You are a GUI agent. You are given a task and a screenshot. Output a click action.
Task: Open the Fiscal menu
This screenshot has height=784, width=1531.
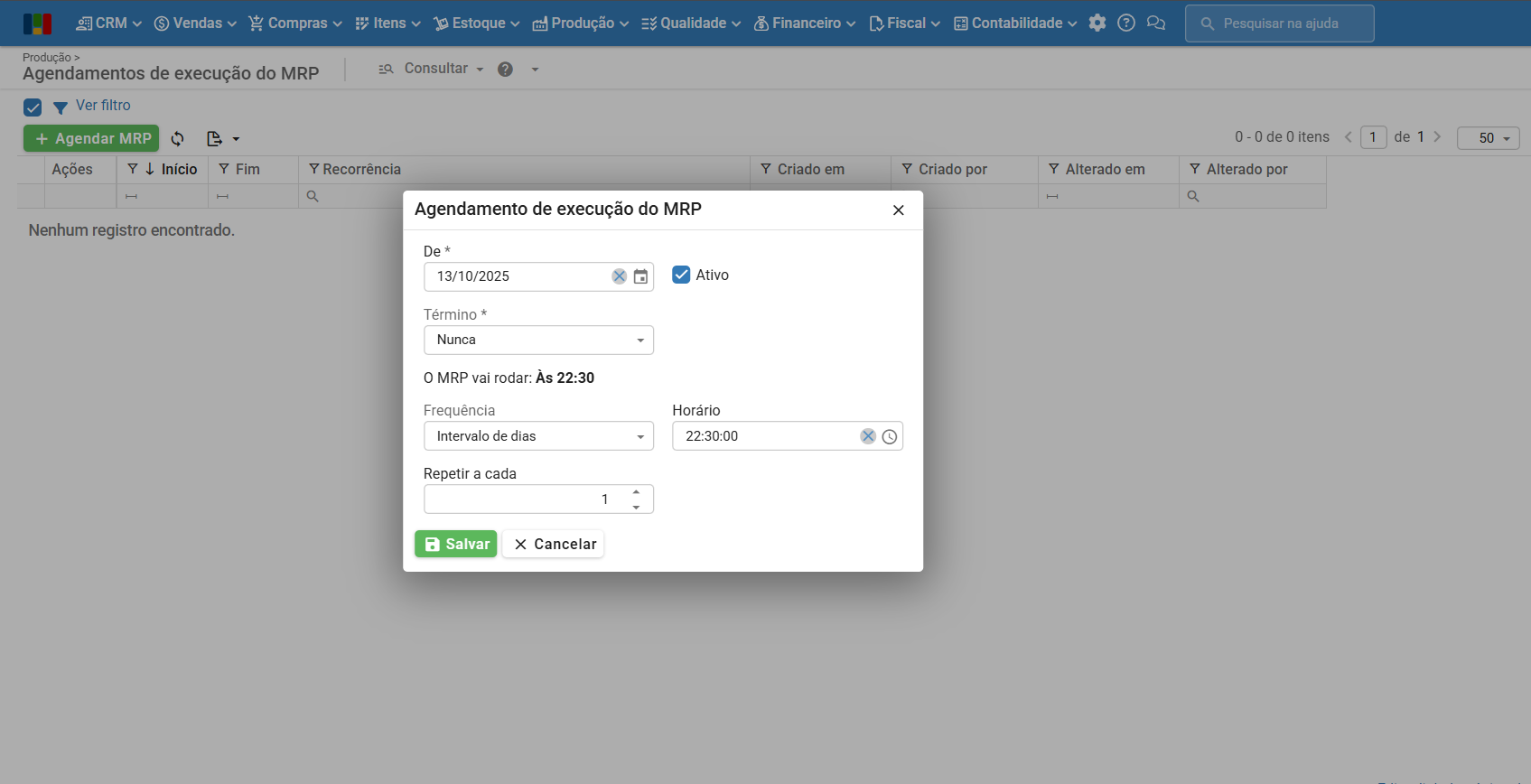click(x=904, y=23)
